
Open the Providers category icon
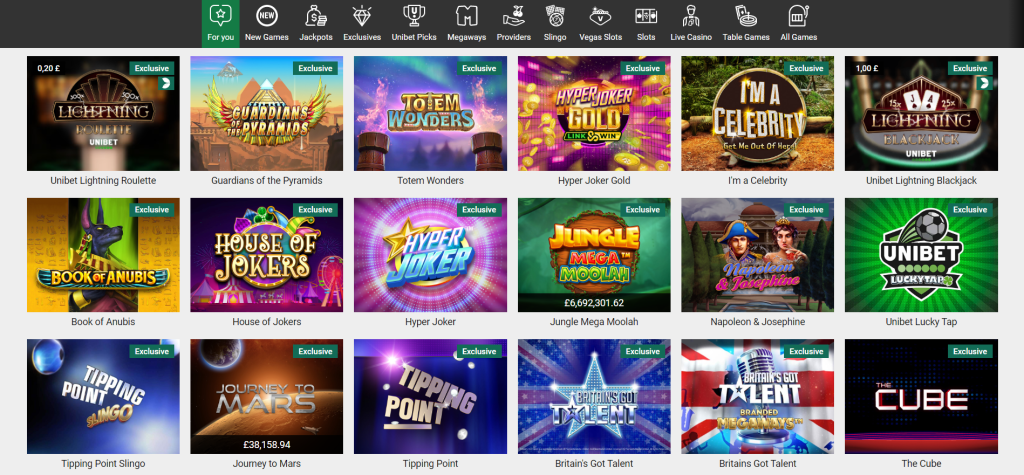(x=513, y=15)
